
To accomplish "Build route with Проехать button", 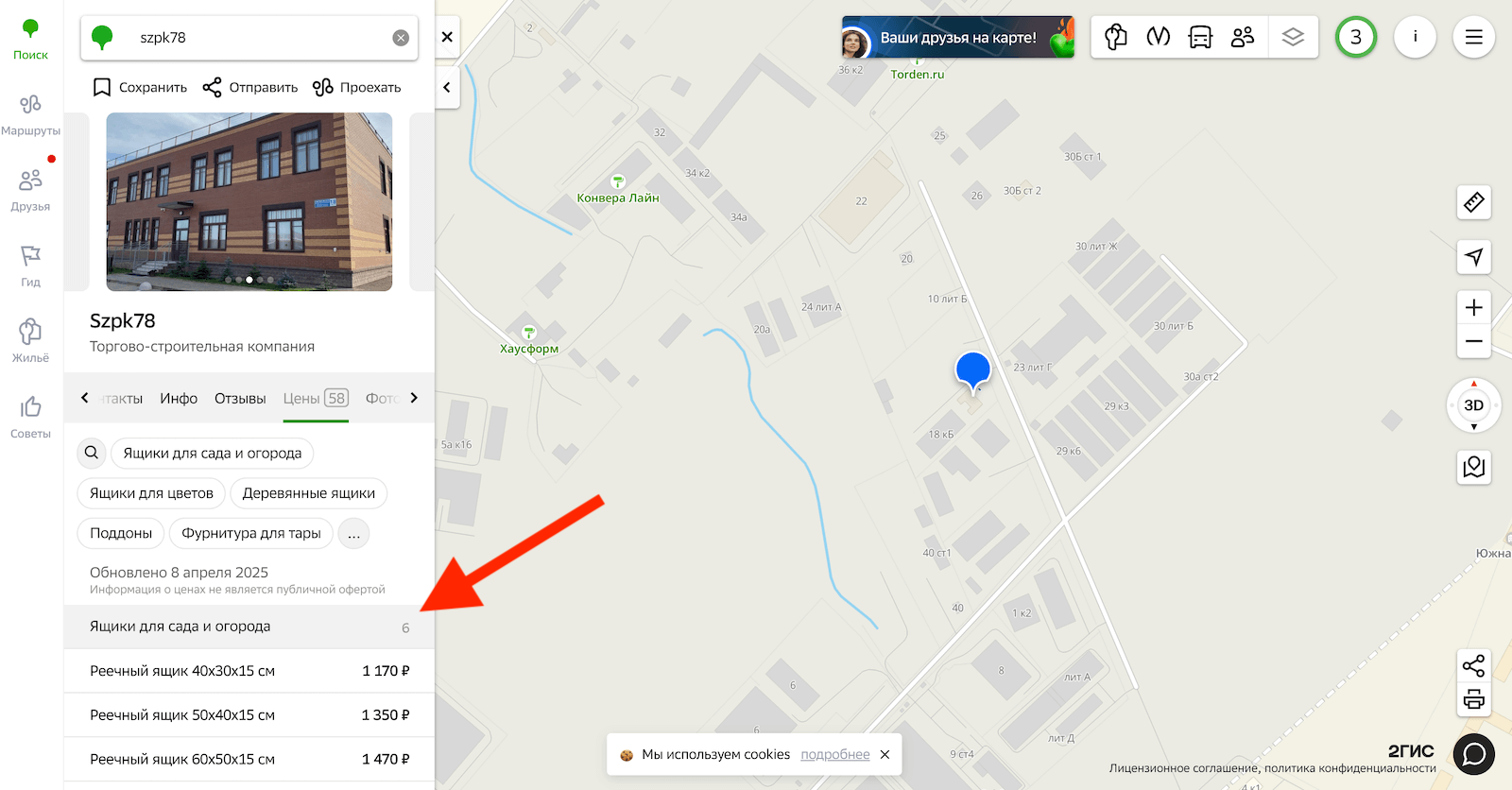I will click(x=357, y=87).
